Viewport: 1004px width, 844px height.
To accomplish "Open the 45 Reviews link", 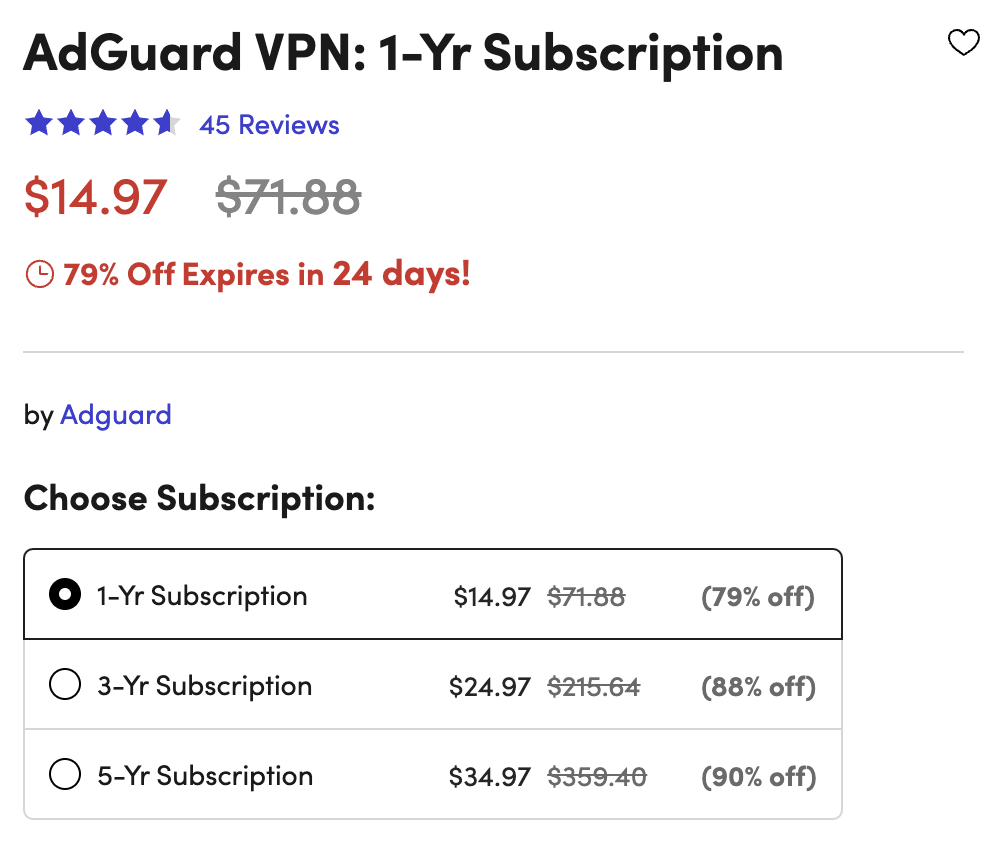I will click(x=269, y=125).
